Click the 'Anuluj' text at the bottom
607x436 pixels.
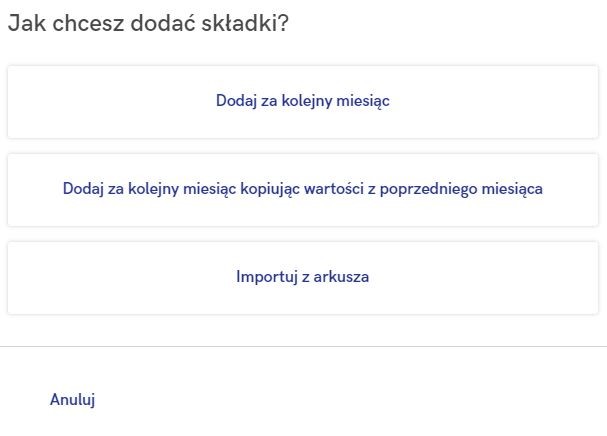click(72, 400)
